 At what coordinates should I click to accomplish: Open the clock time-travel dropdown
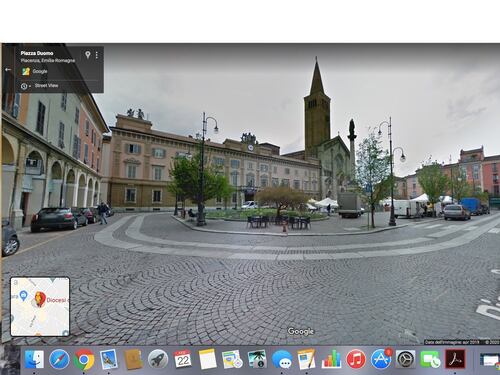pos(26,86)
